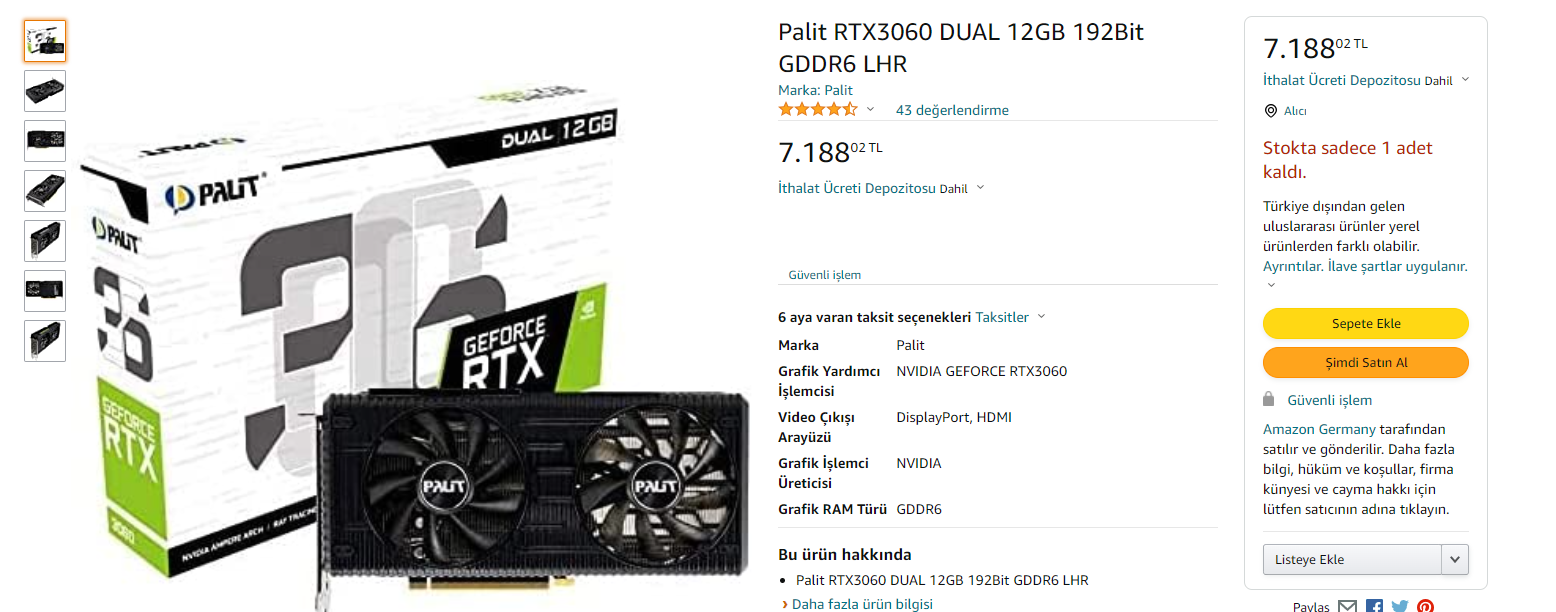This screenshot has width=1556, height=612.
Task: Click the Sepete Ekle button
Action: (x=1366, y=324)
